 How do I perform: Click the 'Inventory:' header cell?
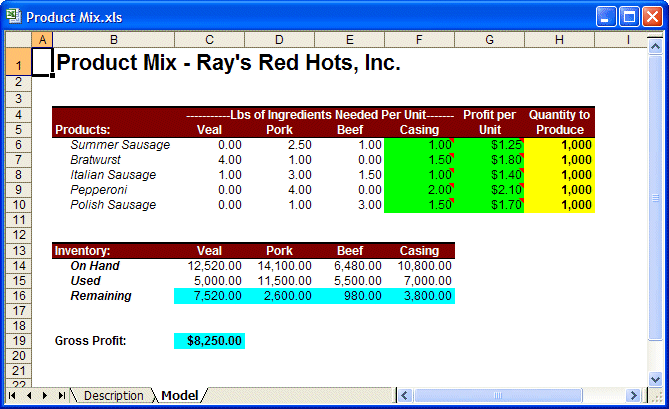point(113,250)
